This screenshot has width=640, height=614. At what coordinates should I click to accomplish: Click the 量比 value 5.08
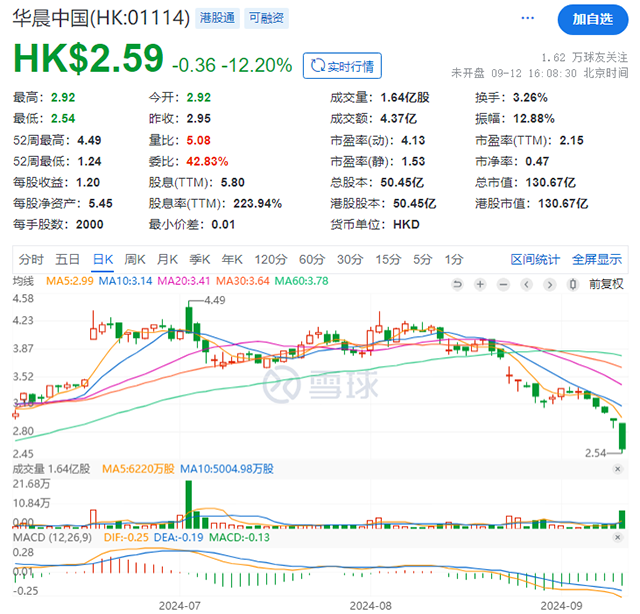tap(198, 140)
